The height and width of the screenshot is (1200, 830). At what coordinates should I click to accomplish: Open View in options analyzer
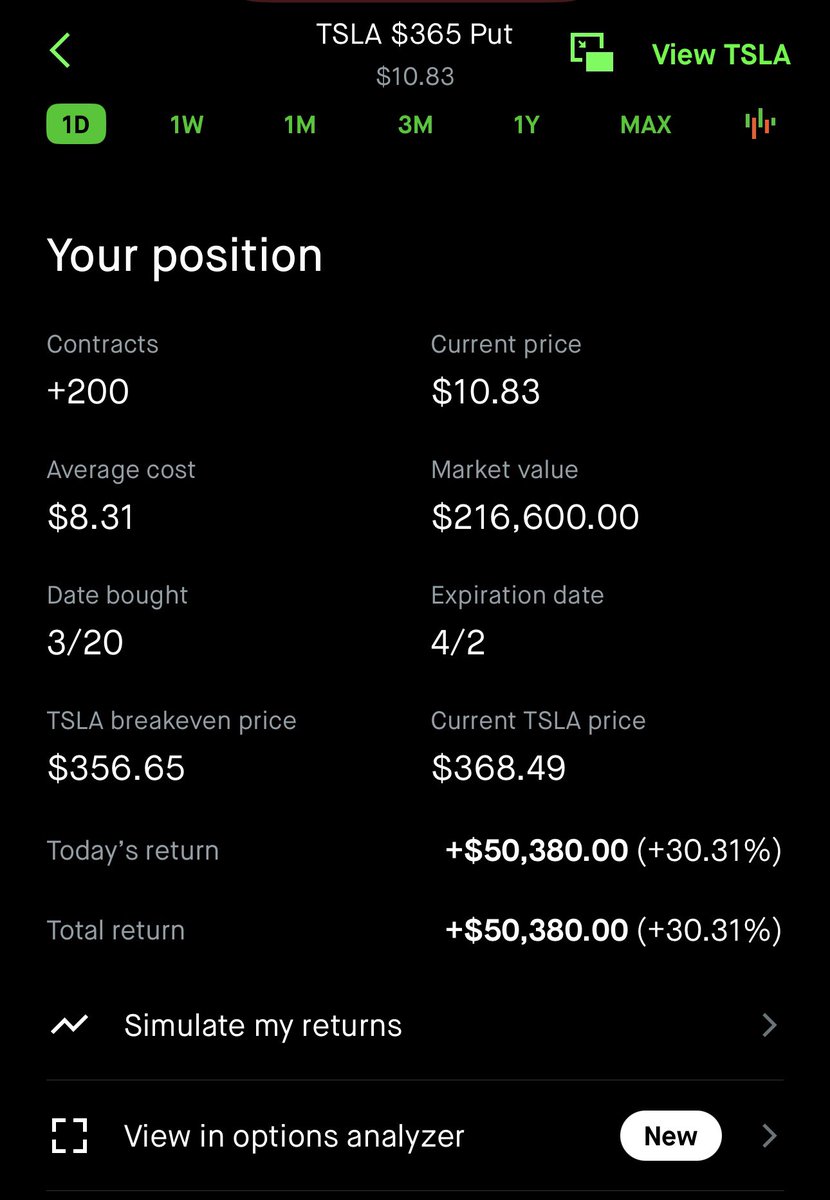coord(415,1136)
